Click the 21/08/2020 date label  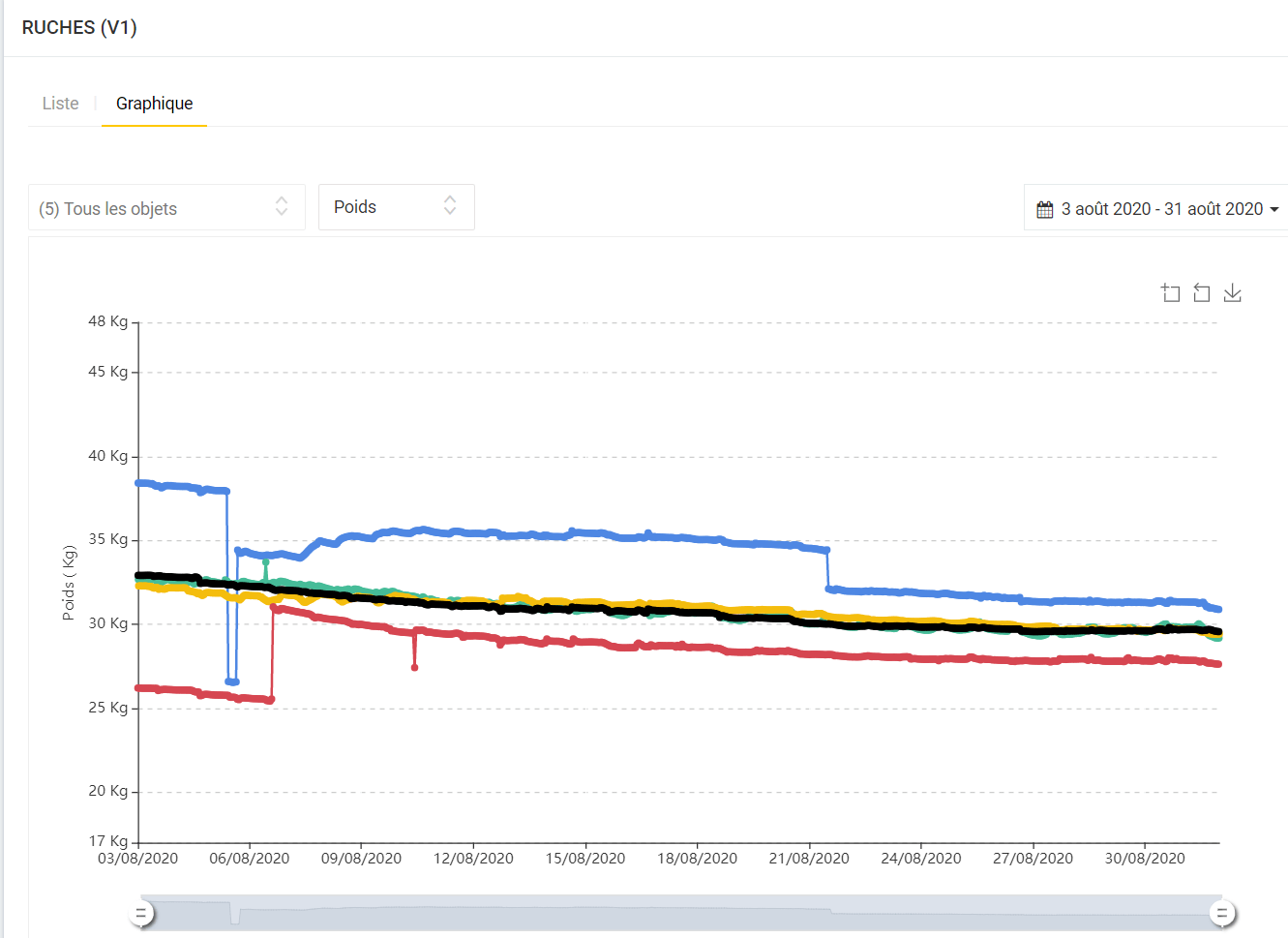point(809,859)
